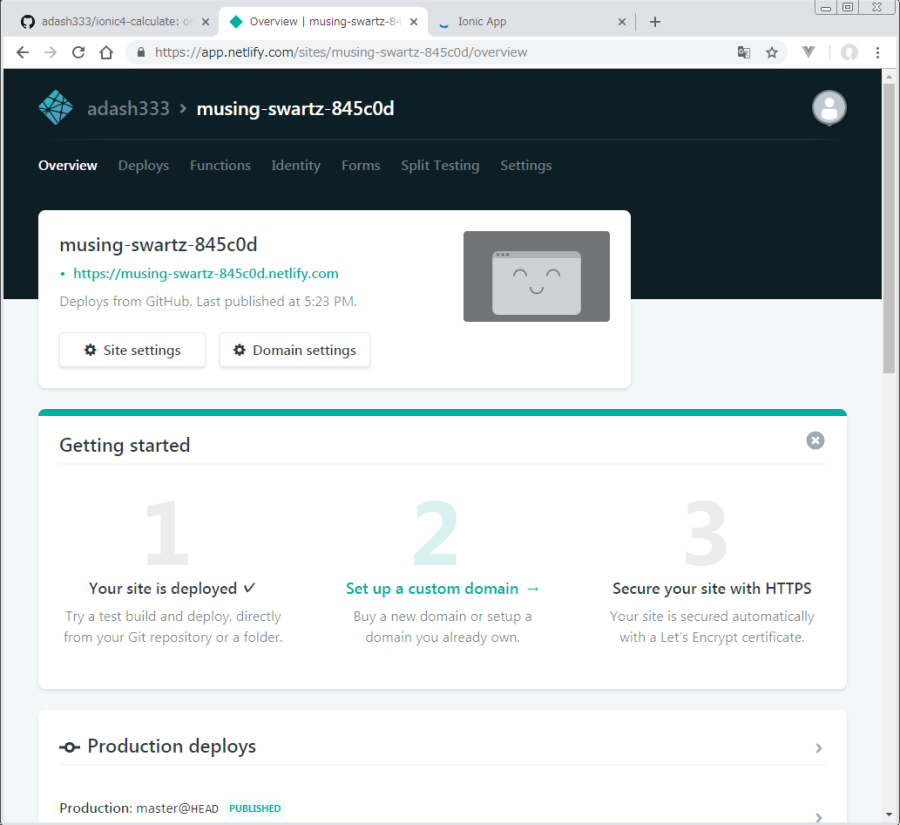Expand the Production deploys section chevron
Image resolution: width=900 pixels, height=825 pixels.
(818, 748)
